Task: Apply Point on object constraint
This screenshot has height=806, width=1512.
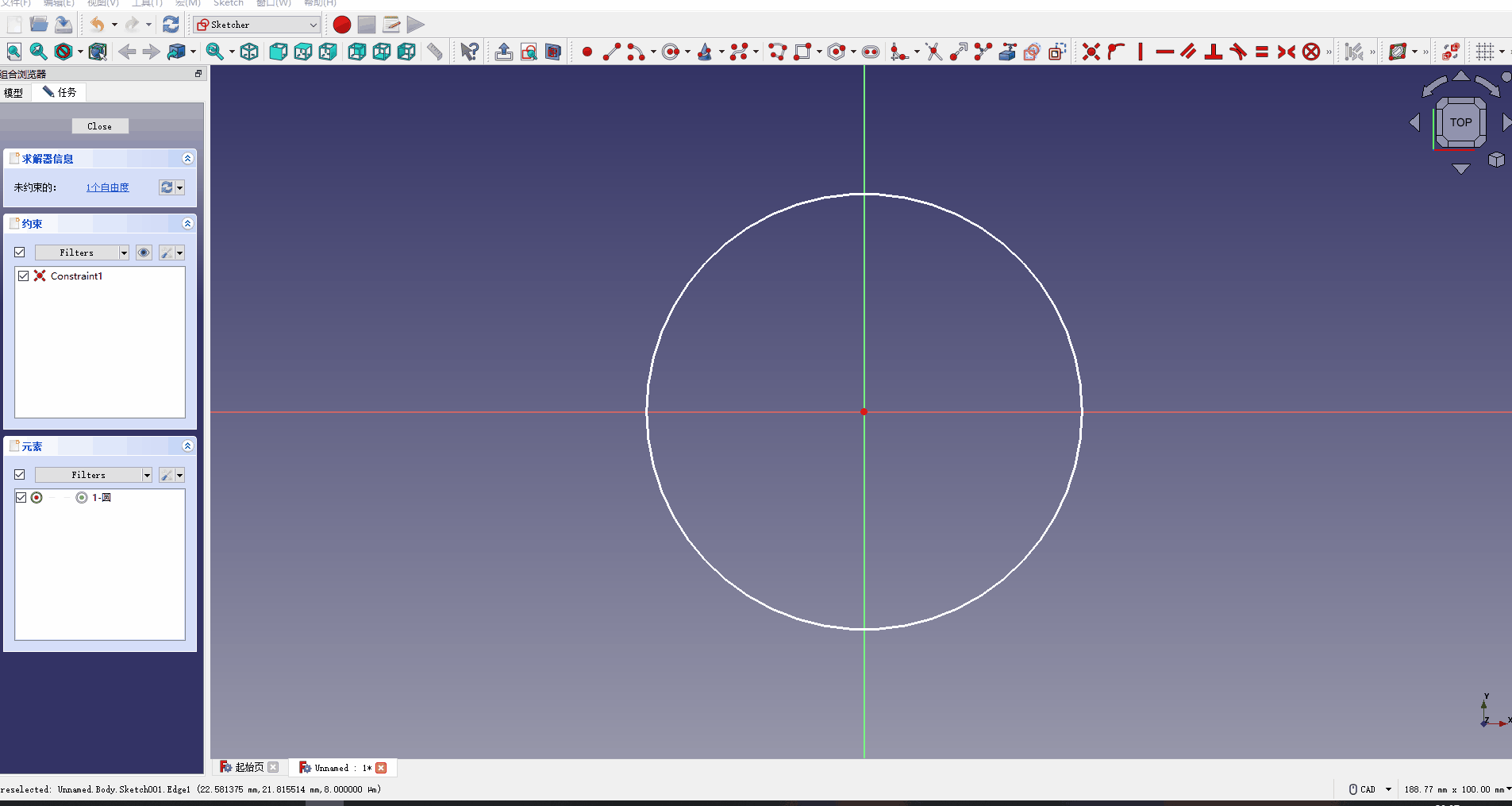Action: coord(1116,52)
